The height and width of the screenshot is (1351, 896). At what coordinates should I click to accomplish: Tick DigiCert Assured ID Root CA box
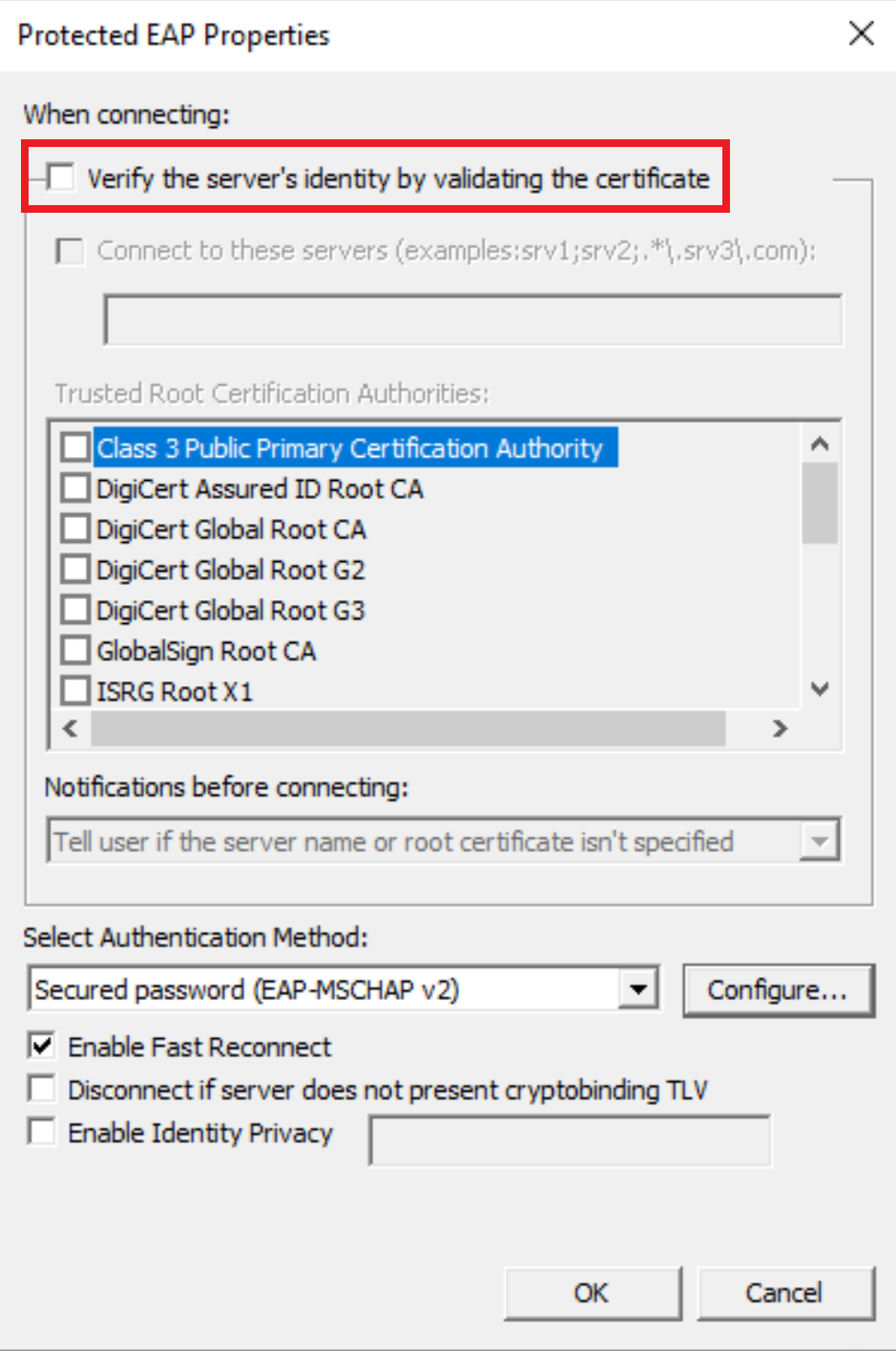[x=75, y=488]
